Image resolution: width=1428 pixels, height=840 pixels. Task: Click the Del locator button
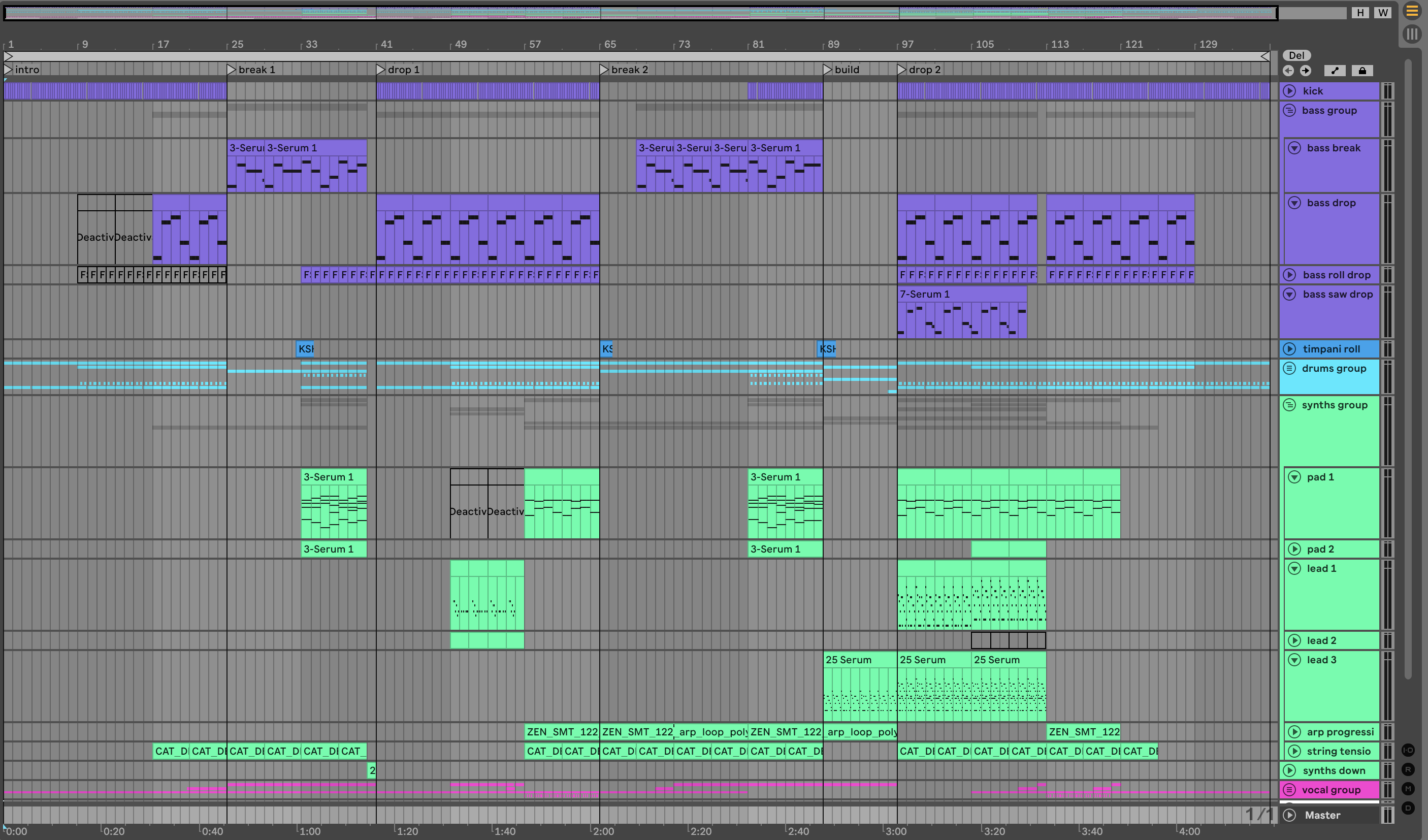(1296, 55)
